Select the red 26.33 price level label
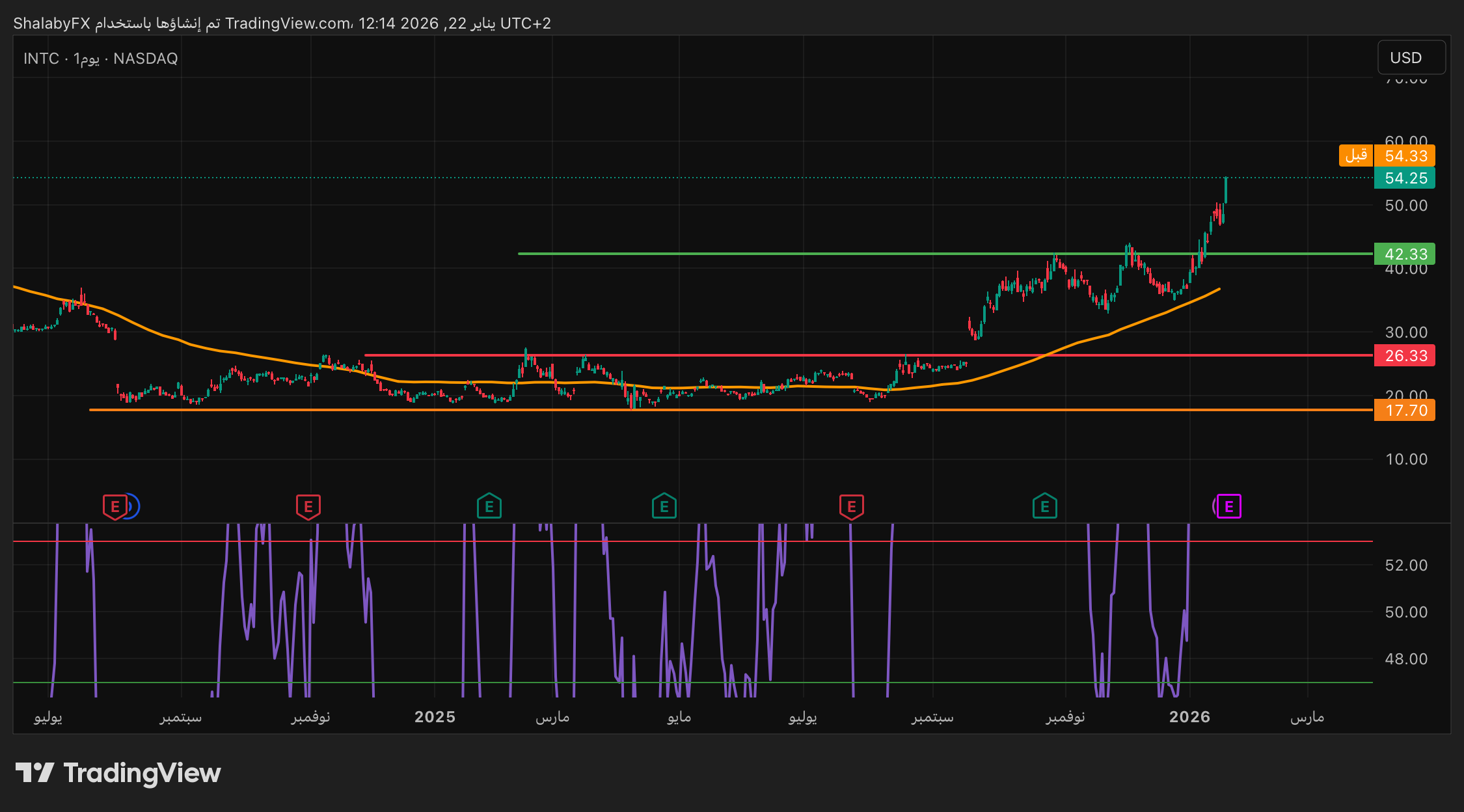 point(1405,355)
